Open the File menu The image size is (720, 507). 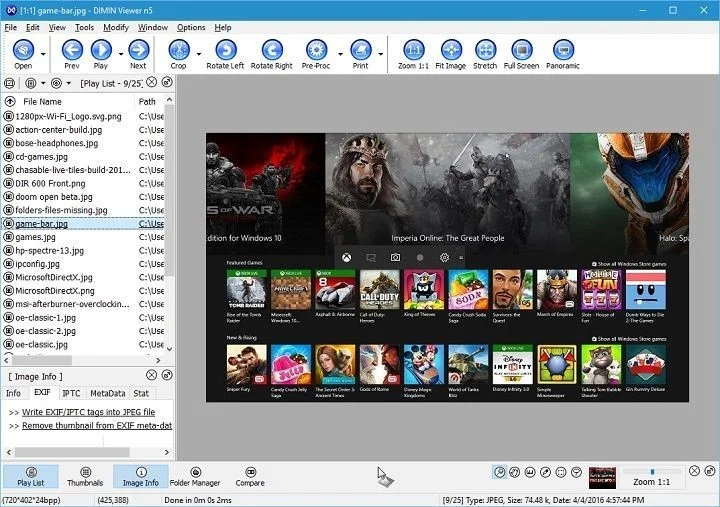click(11, 28)
